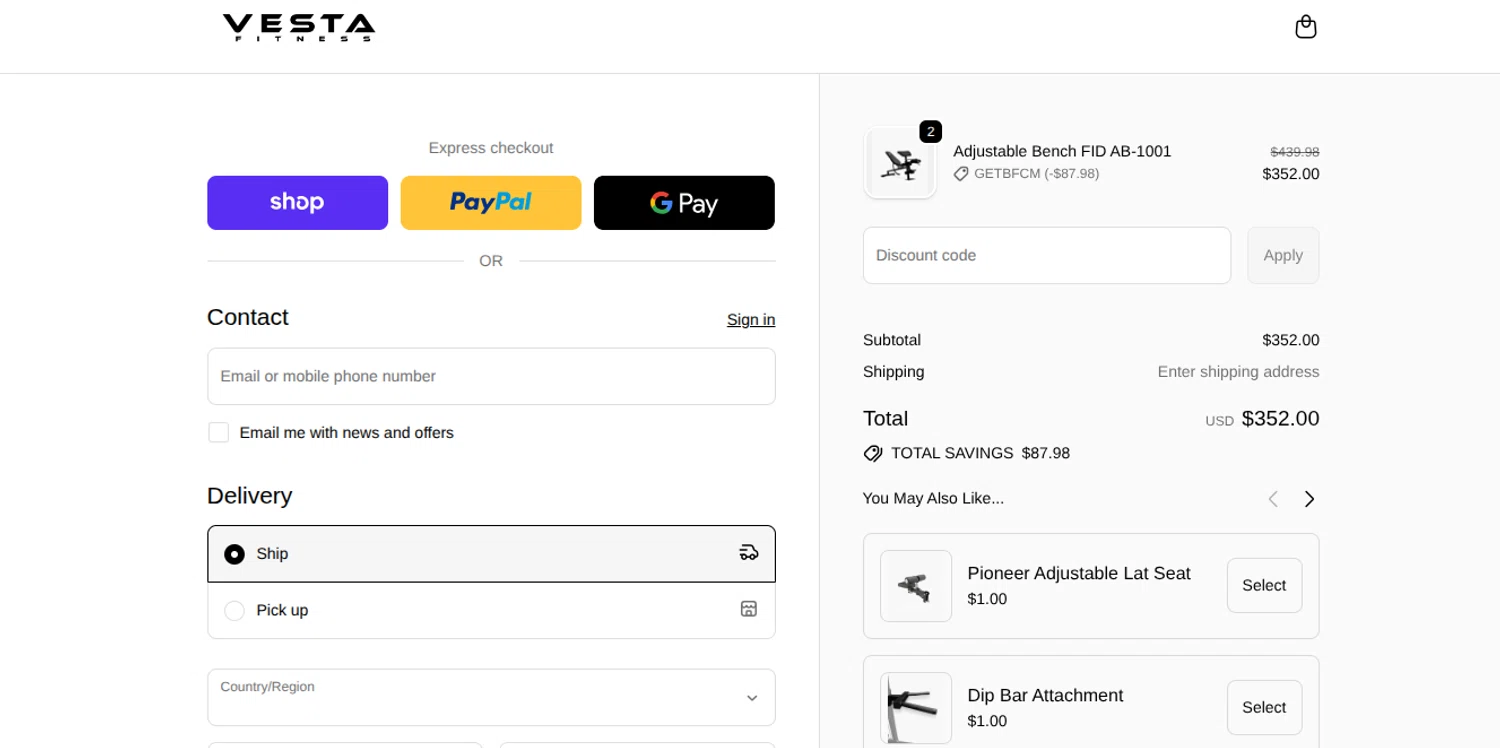Click the Total Savings tag icon
This screenshot has width=1500, height=748.
(872, 453)
